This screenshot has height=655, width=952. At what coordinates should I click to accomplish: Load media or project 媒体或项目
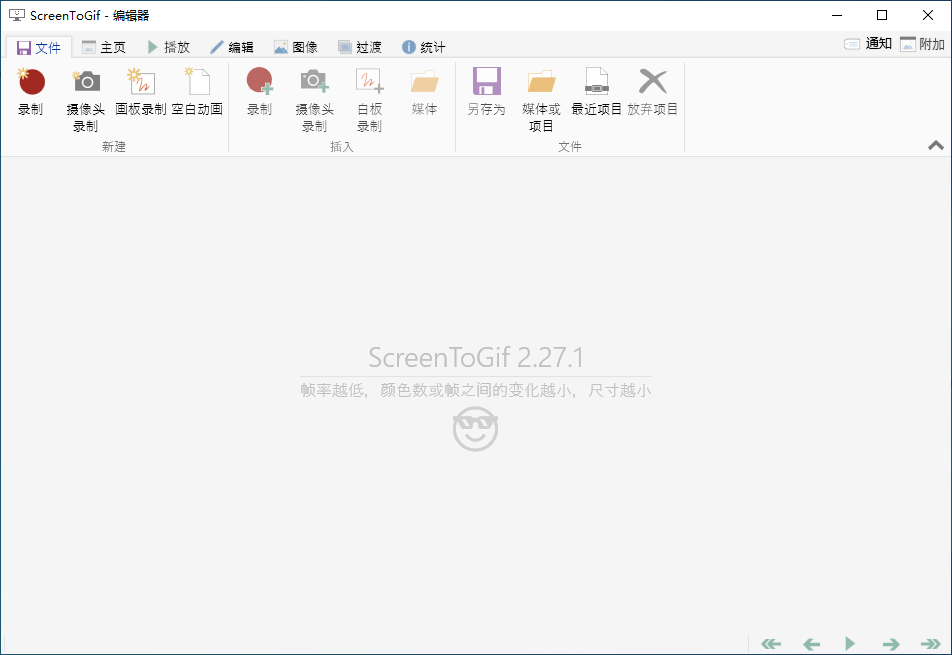[x=541, y=100]
